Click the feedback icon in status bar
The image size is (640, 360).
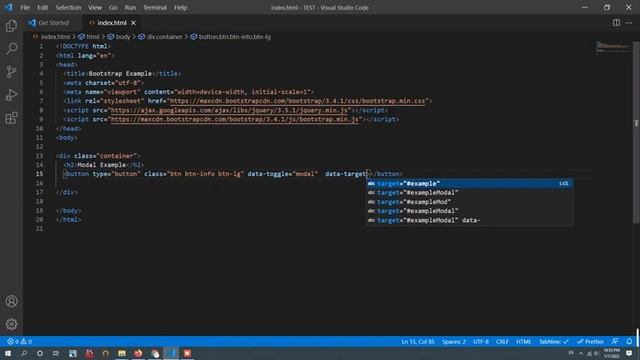point(615,342)
